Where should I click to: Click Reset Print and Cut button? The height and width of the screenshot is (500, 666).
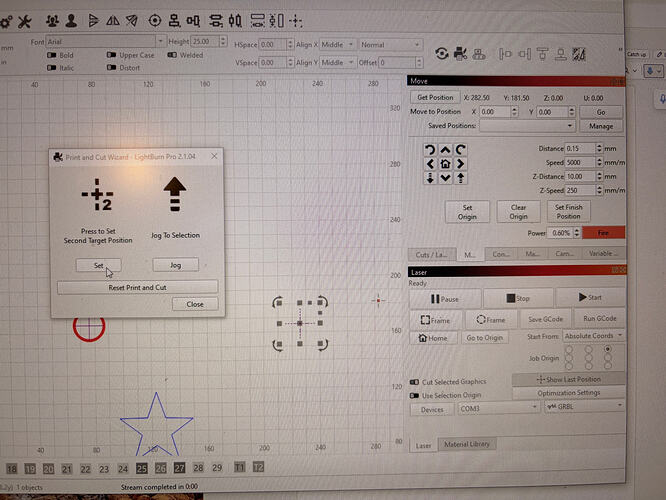[x=137, y=287]
